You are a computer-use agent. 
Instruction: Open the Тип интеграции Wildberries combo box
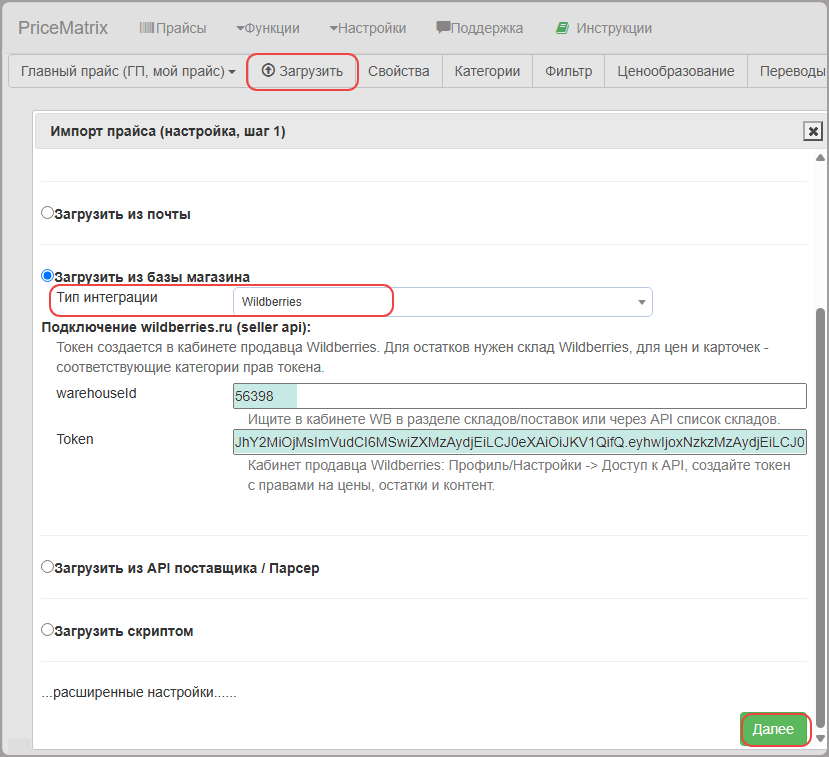click(443, 302)
